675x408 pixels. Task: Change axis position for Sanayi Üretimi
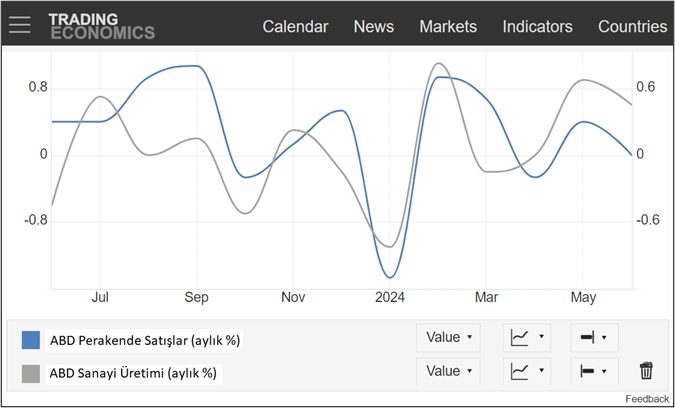tap(594, 371)
